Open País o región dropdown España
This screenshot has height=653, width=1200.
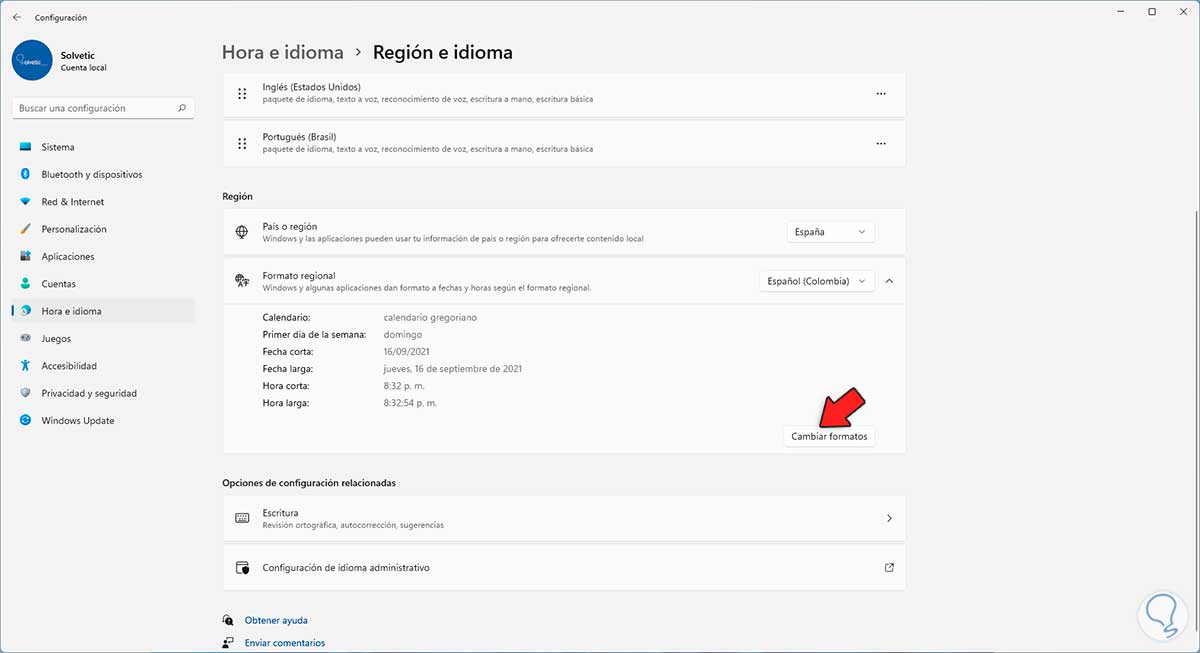click(830, 232)
